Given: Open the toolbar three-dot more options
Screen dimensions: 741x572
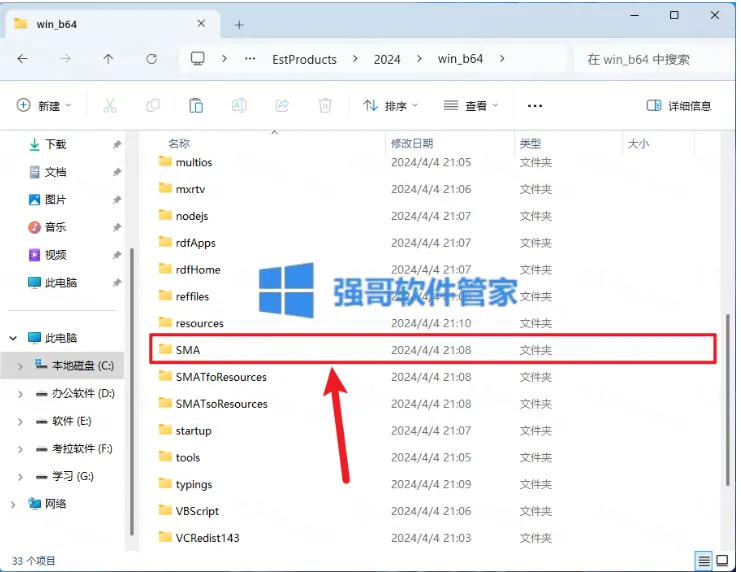Looking at the screenshot, I should (534, 106).
